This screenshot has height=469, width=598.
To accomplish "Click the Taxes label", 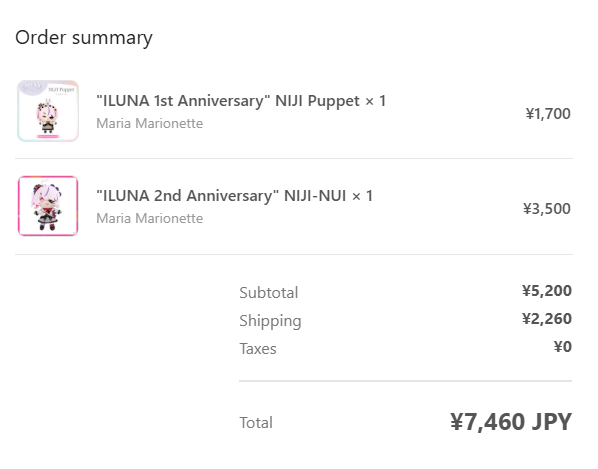I will click(258, 349).
